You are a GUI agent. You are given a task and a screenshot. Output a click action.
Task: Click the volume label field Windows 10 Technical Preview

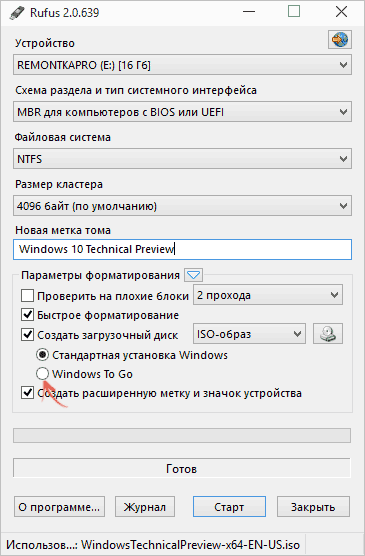pos(182,249)
